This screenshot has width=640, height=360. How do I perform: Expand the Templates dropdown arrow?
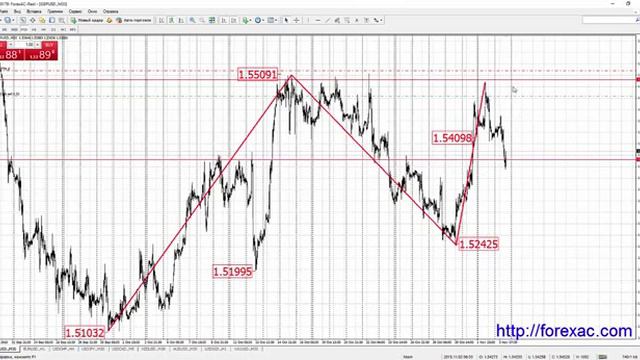coord(276,20)
